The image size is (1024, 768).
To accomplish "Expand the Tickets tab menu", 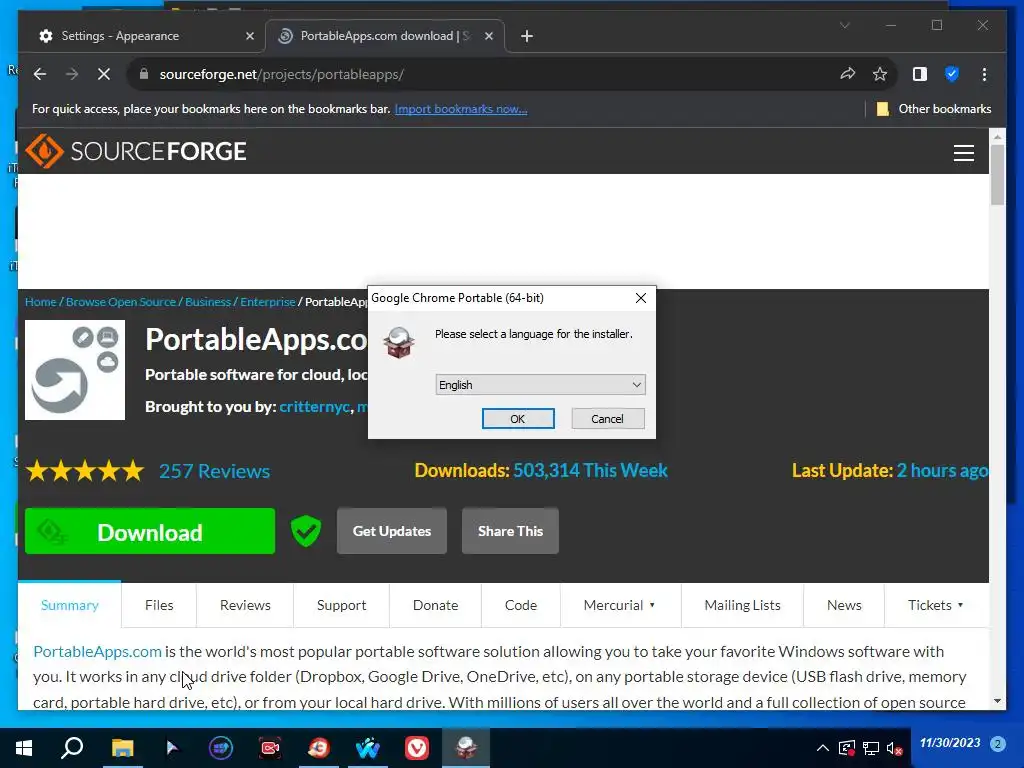I will tap(936, 605).
